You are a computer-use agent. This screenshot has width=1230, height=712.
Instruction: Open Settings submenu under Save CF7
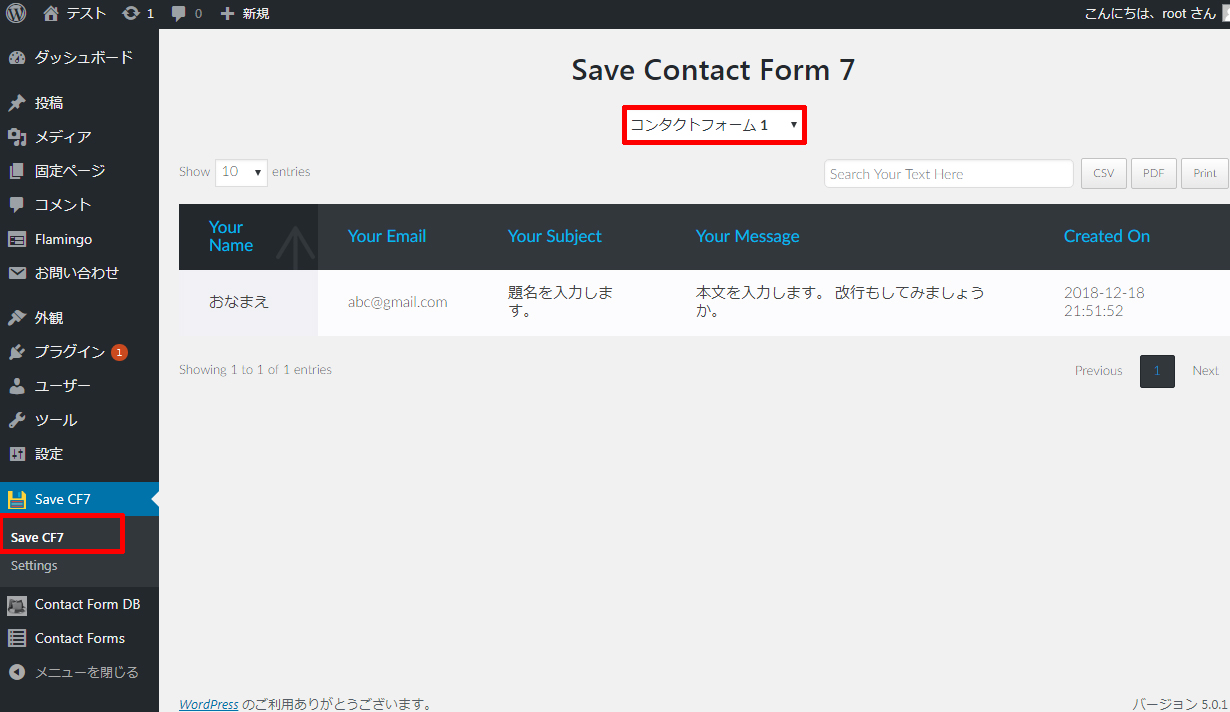pos(34,566)
